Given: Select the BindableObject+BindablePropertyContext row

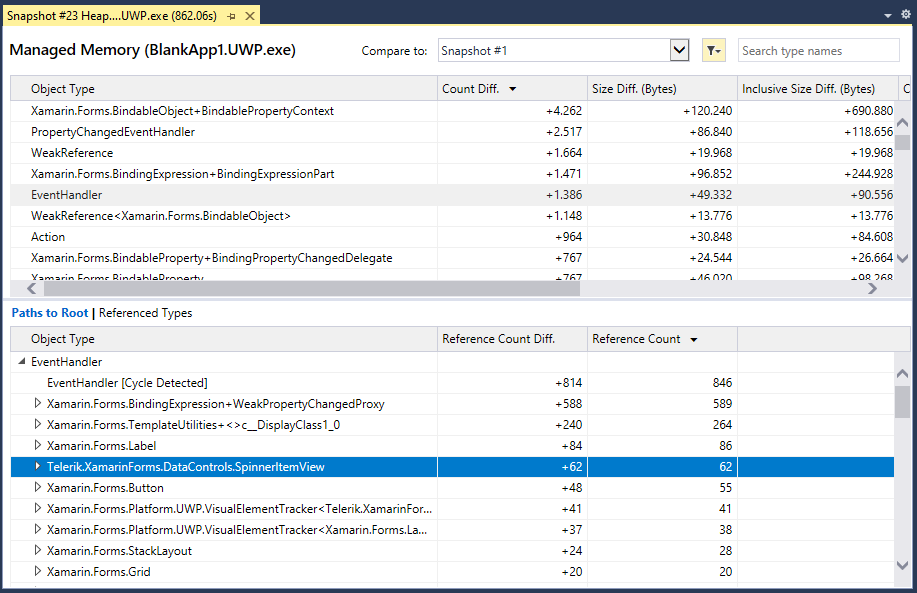Looking at the screenshot, I should (452, 111).
